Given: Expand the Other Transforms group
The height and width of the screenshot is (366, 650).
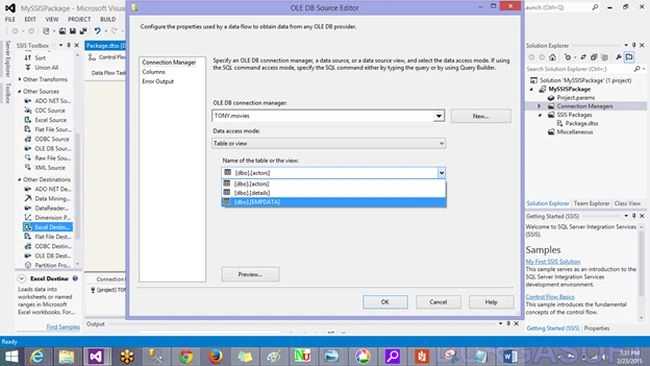Looking at the screenshot, I should click(19, 79).
